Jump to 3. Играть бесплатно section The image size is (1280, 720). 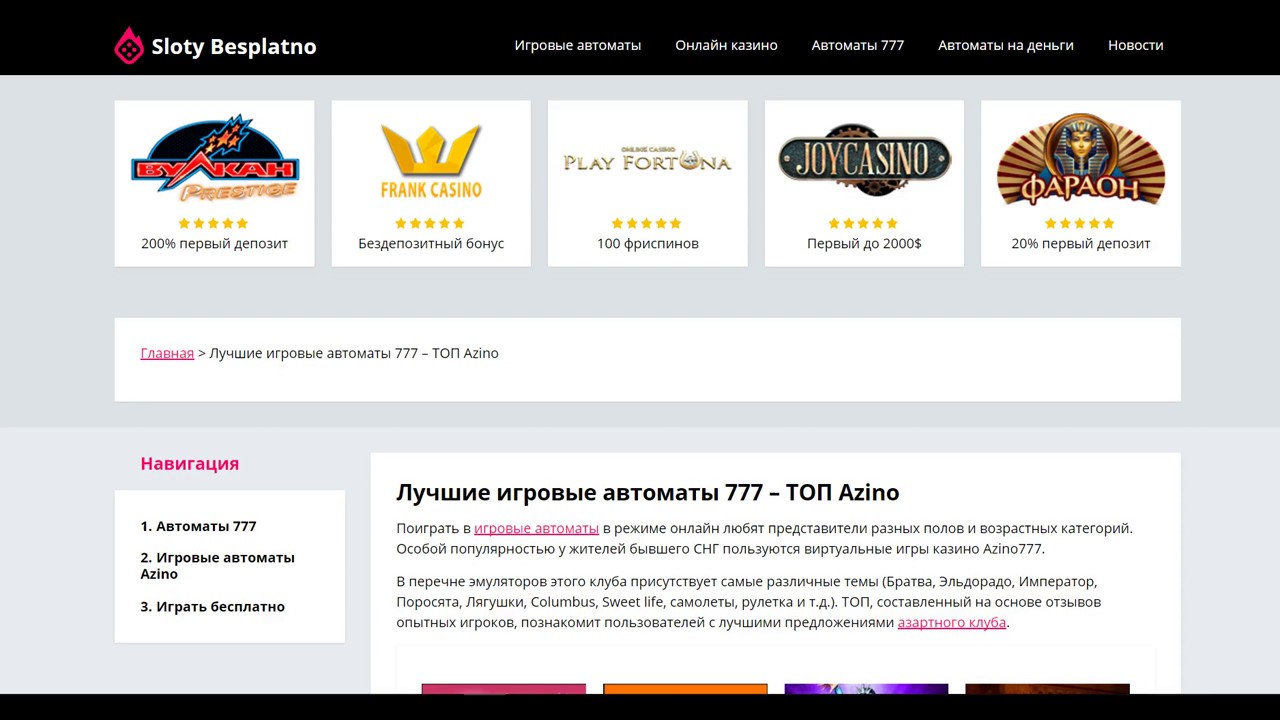(x=212, y=607)
